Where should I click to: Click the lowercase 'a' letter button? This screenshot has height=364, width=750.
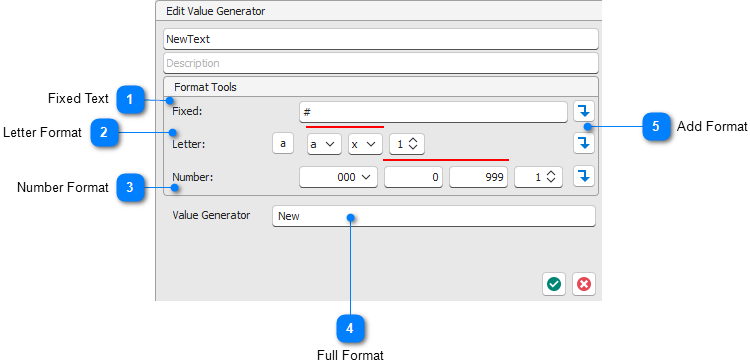pos(283,143)
